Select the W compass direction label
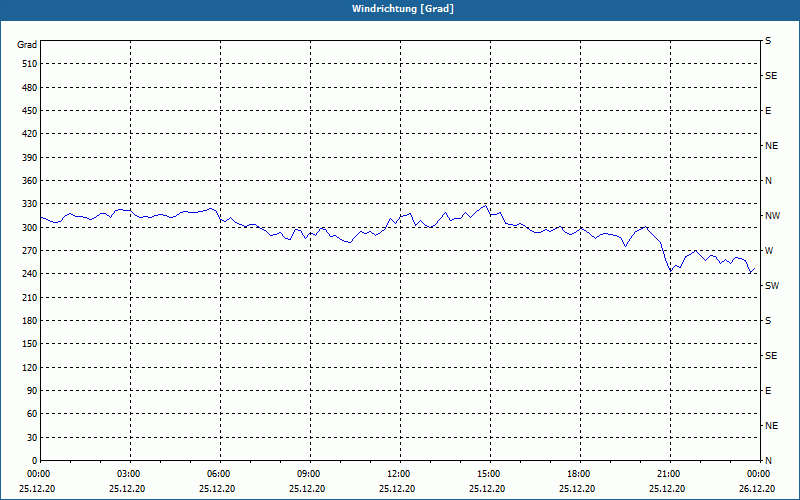The width and height of the screenshot is (800, 500). point(769,251)
